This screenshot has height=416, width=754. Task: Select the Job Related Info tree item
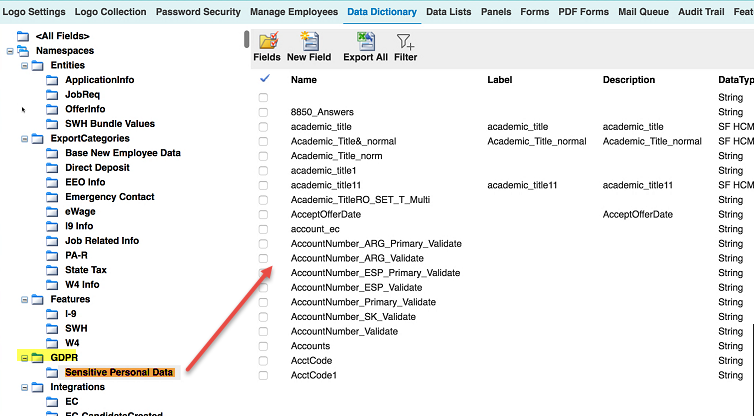[102, 240]
